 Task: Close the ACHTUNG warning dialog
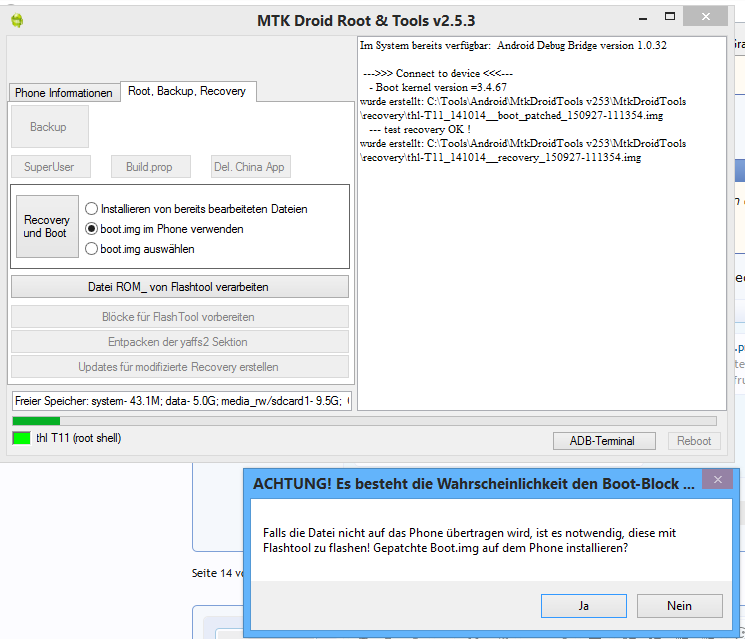[716, 482]
